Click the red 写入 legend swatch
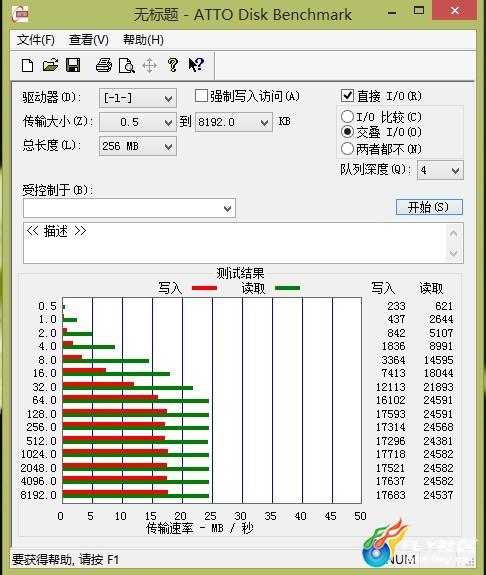Viewport: 486px width, 575px height. 204,288
